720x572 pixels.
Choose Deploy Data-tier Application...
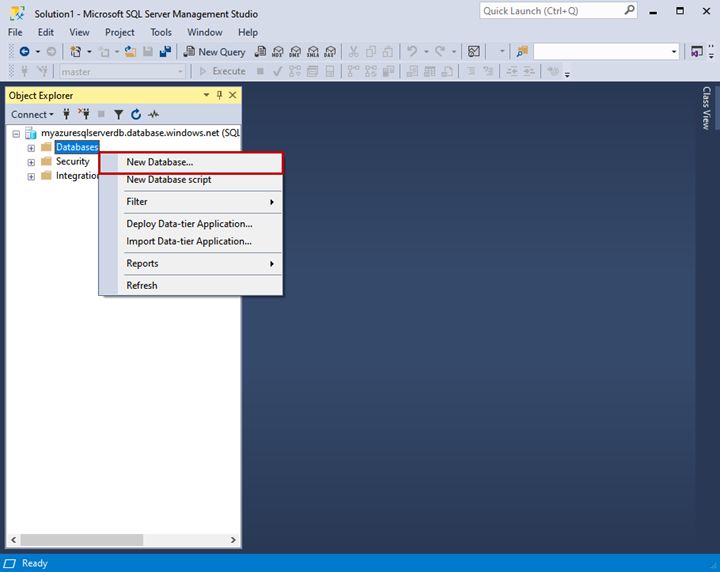(191, 224)
